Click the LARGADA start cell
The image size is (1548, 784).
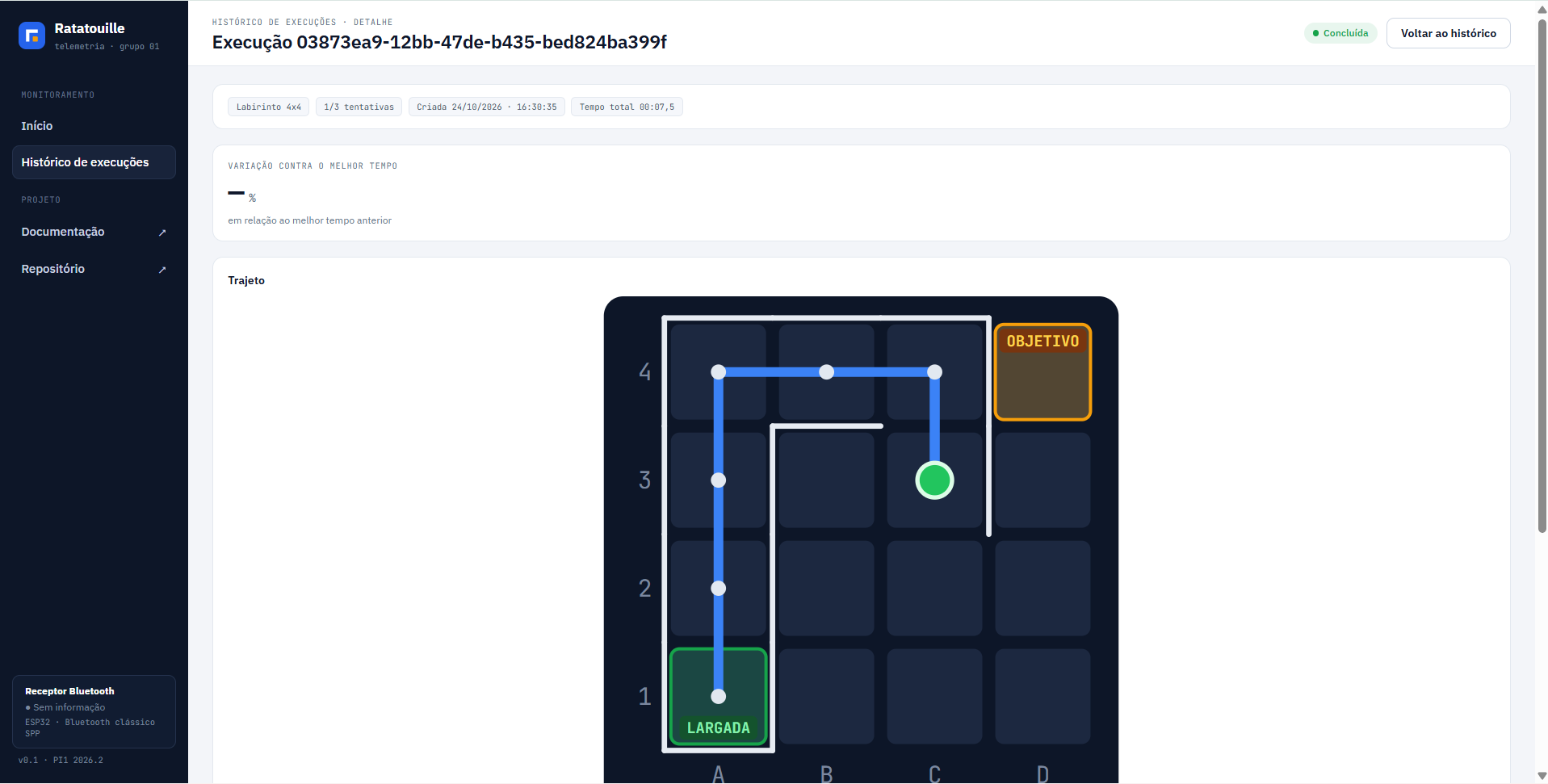coord(719,696)
